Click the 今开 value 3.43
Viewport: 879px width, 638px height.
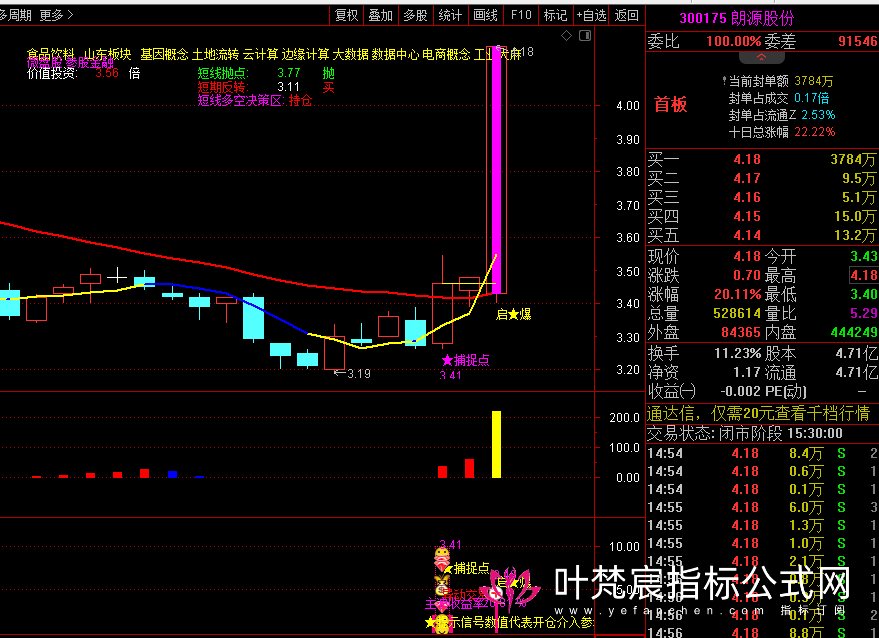tap(864, 256)
